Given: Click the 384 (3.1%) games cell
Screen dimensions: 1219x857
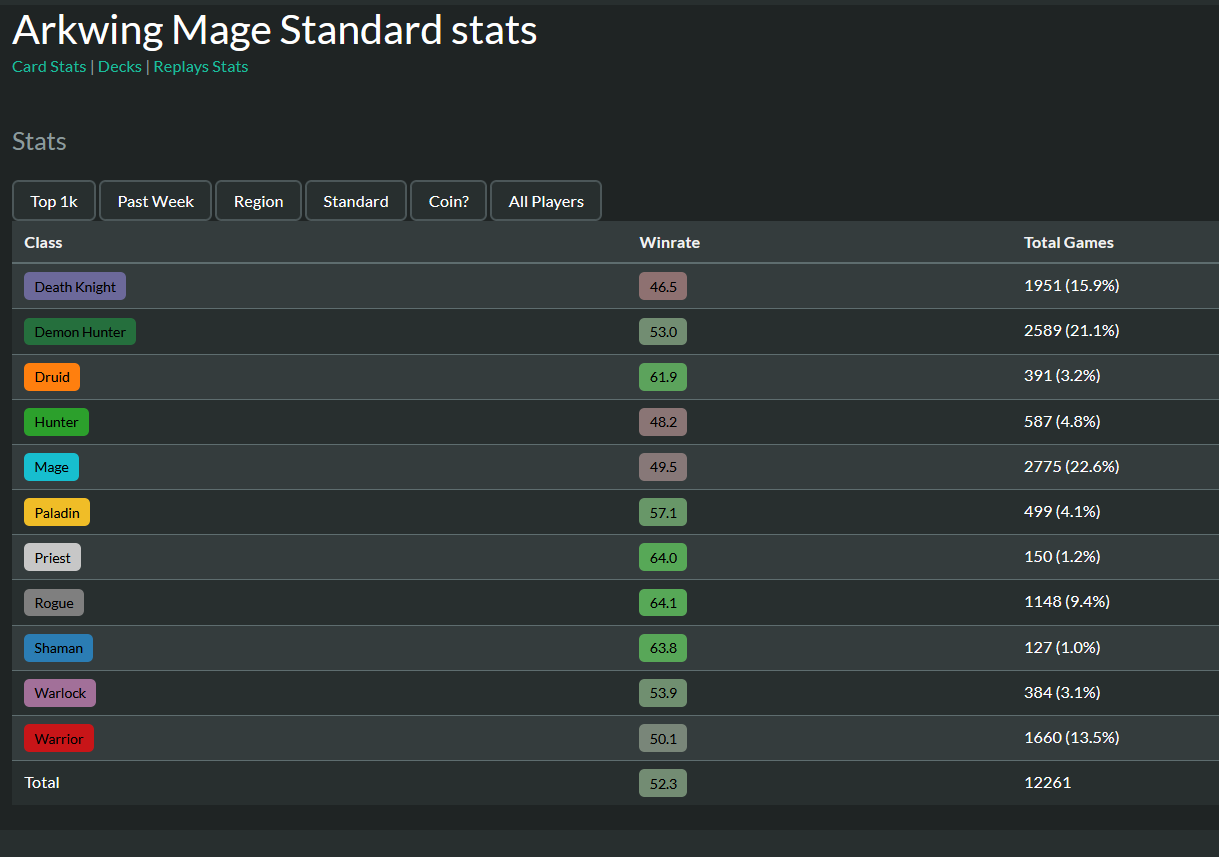Looking at the screenshot, I should [x=1062, y=693].
